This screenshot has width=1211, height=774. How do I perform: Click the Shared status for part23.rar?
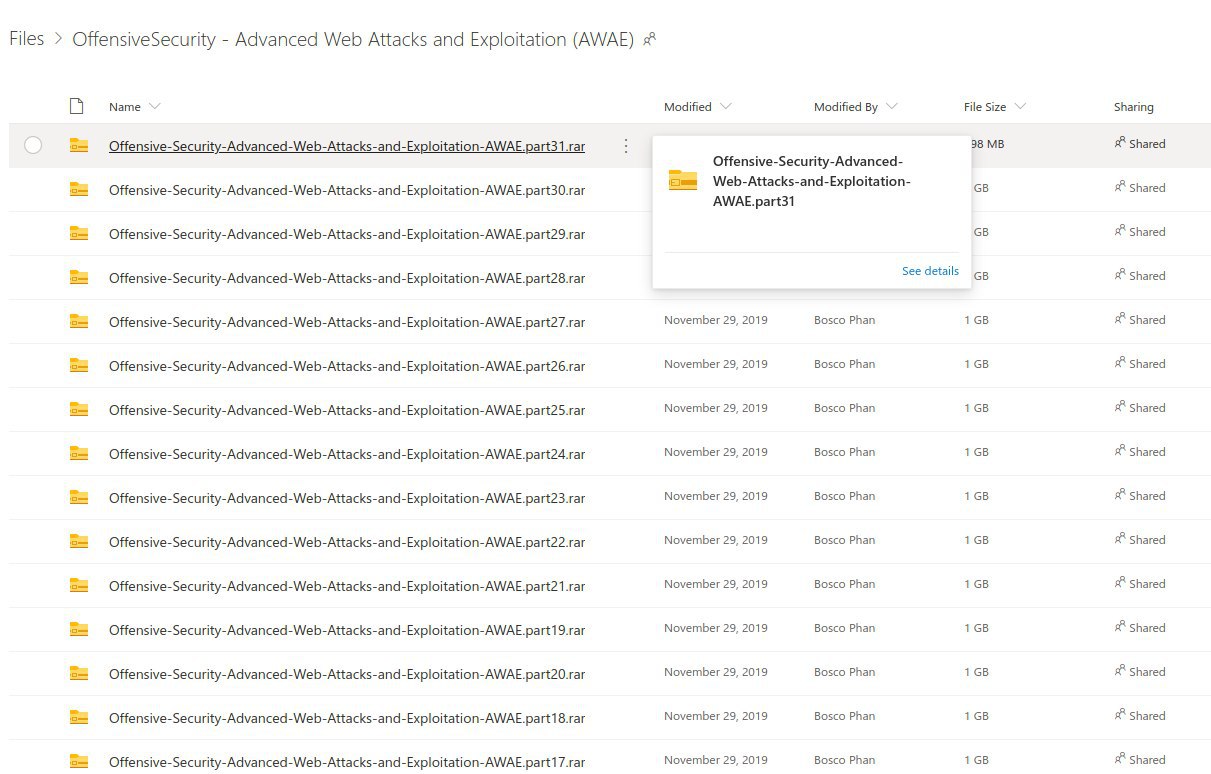coord(1140,496)
